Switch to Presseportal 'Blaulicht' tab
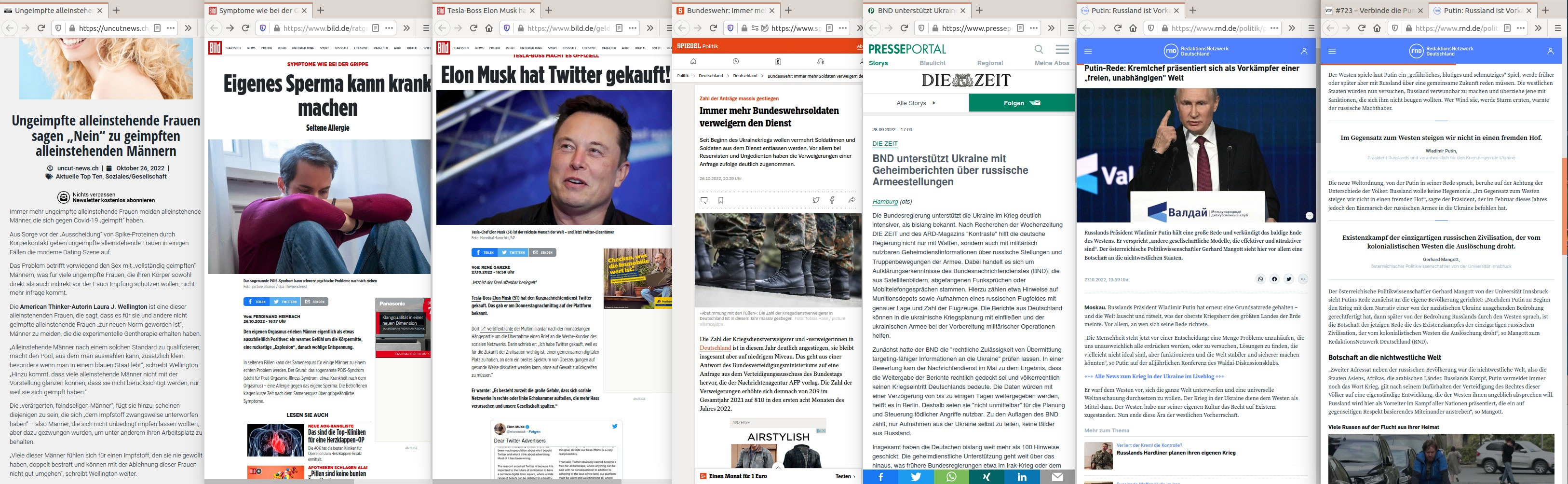Viewport: 1568px width, 484px height. 933,63
